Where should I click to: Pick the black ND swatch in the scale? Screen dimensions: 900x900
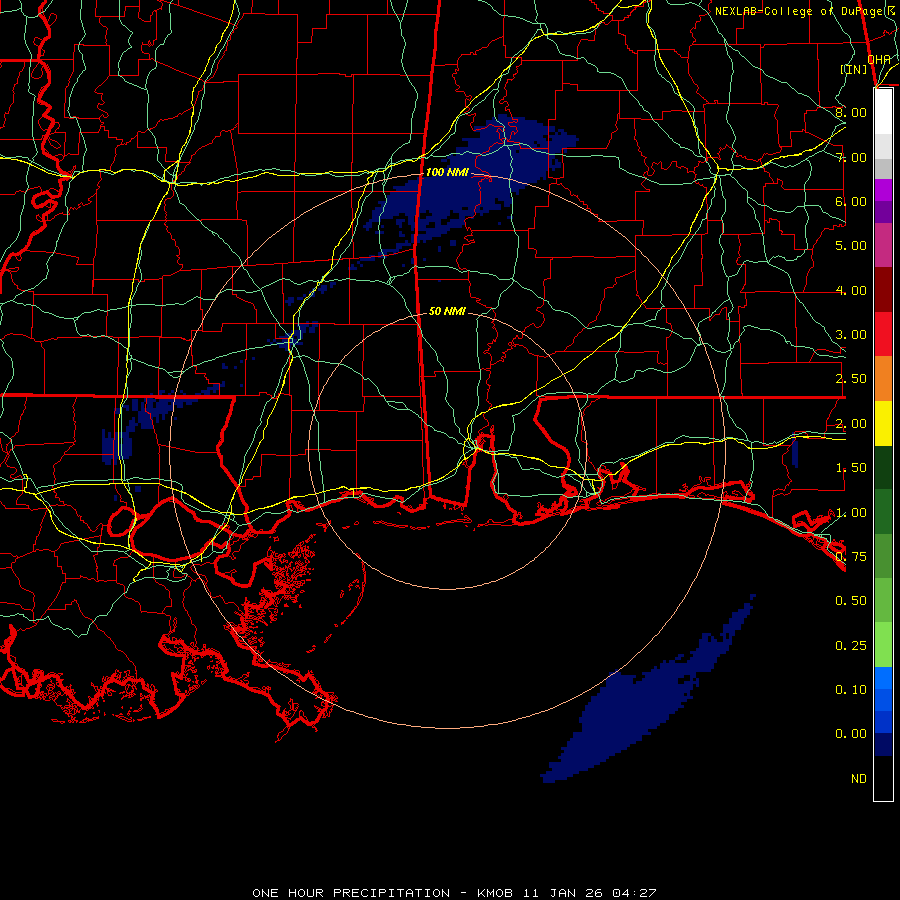tap(883, 778)
